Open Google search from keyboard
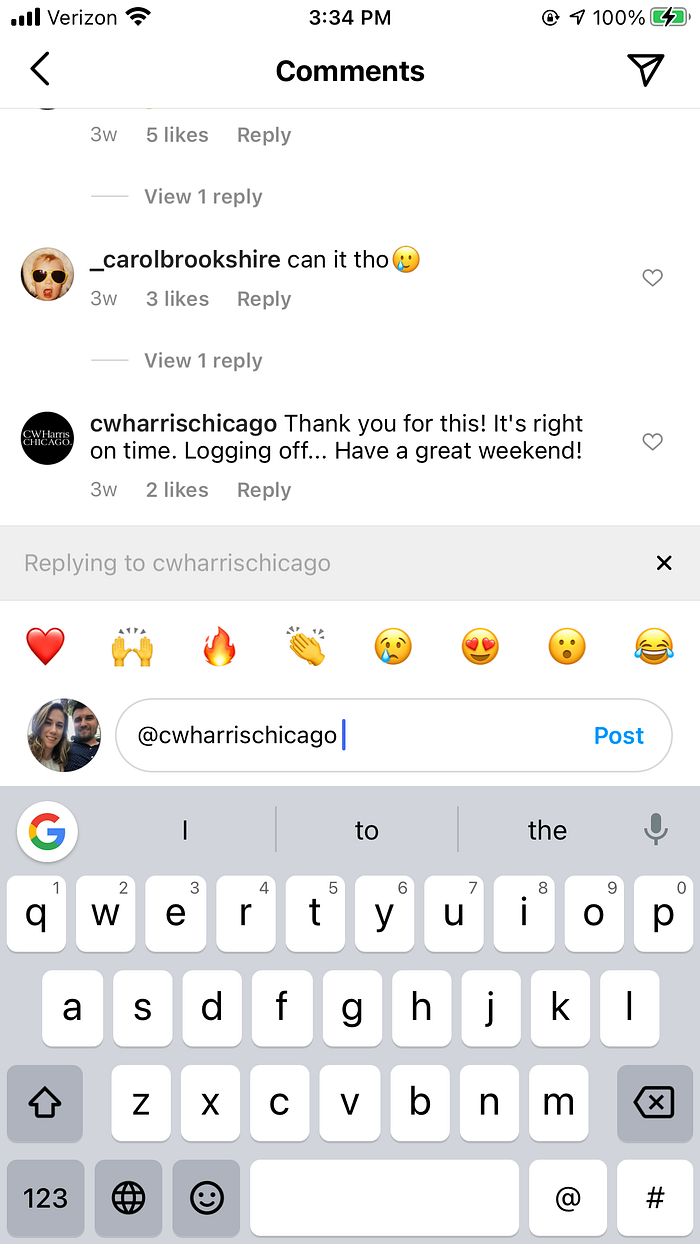Screen dimensions: 700x1244 [x=47, y=830]
